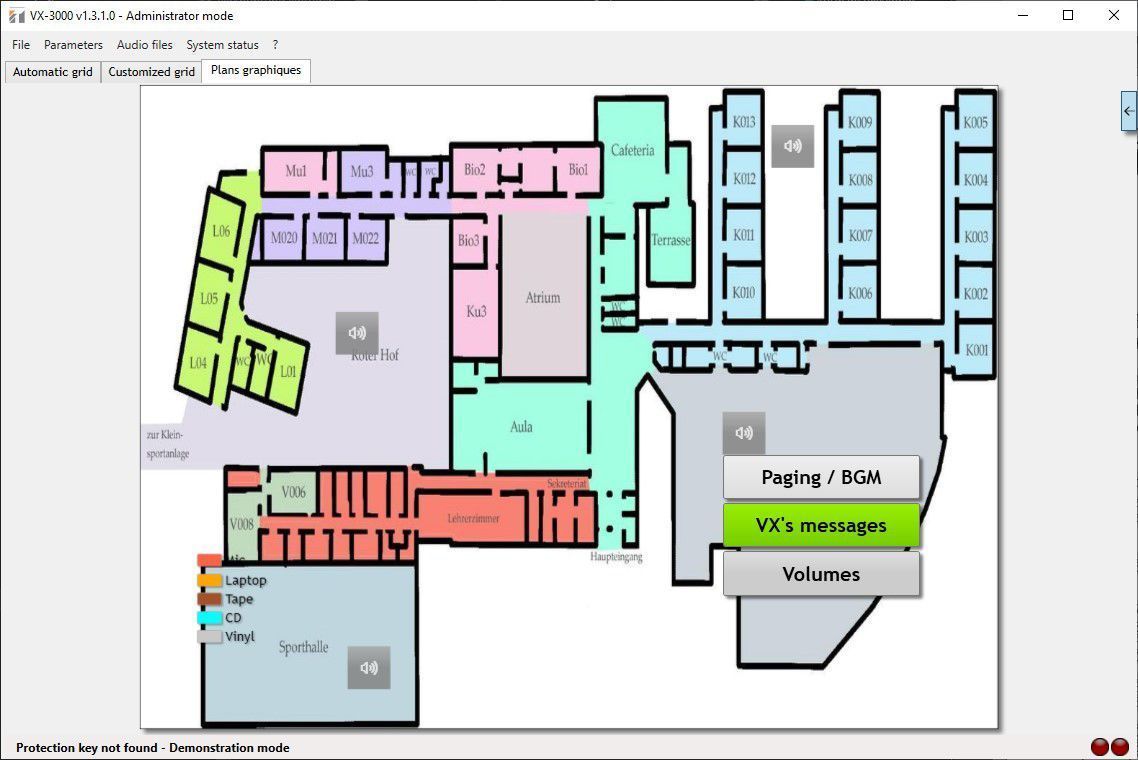This screenshot has width=1138, height=760.
Task: Switch to the Automatic grid tab
Action: point(52,72)
